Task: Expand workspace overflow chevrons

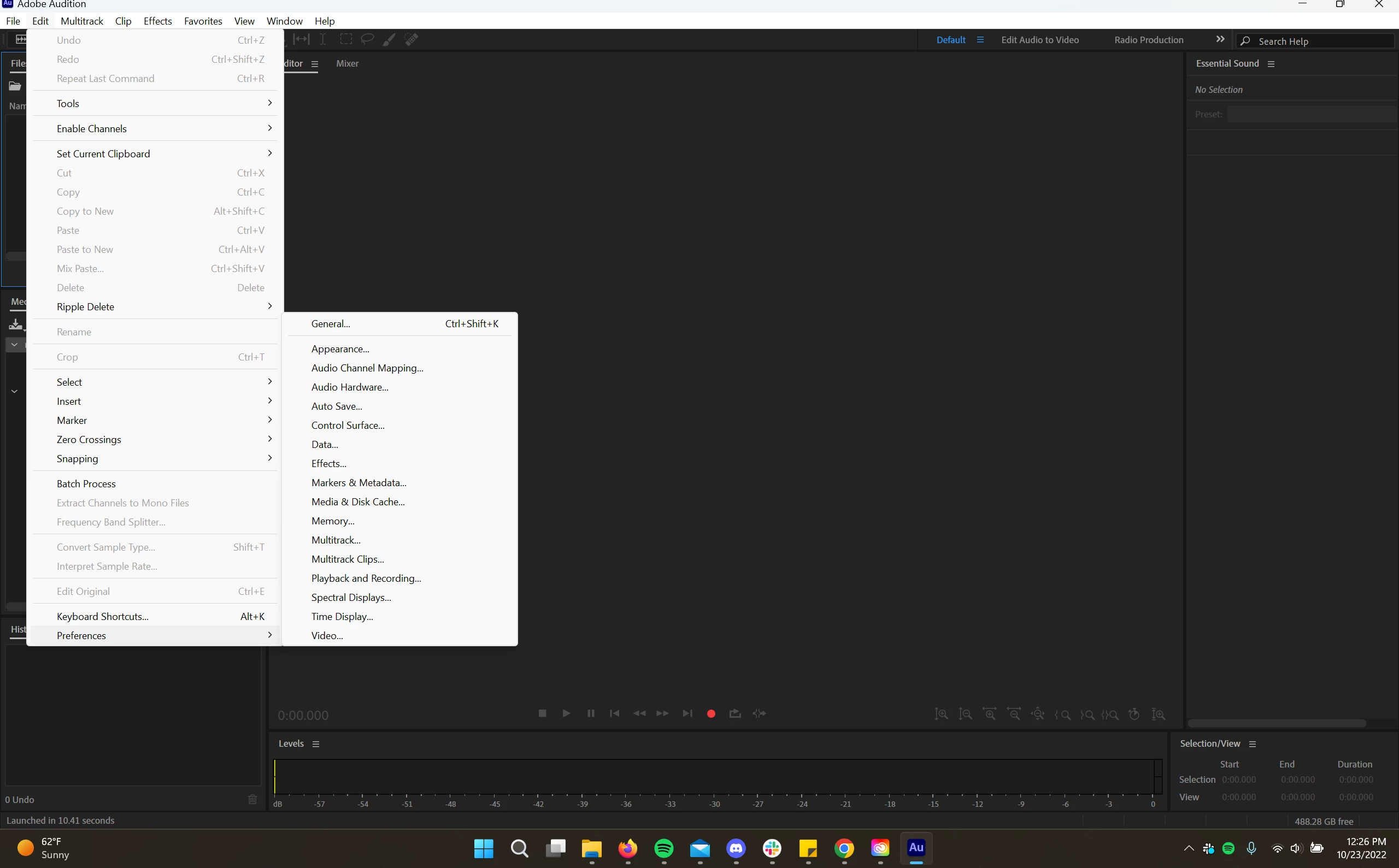Action: (x=1220, y=39)
